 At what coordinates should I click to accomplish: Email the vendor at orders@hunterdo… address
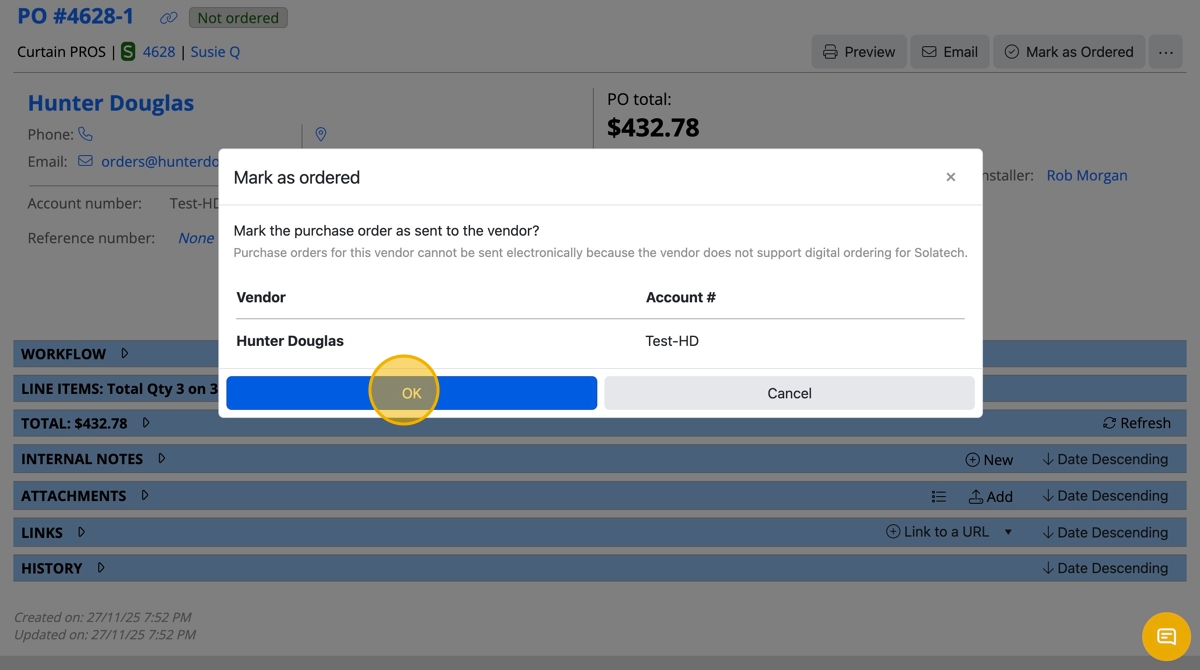(159, 161)
